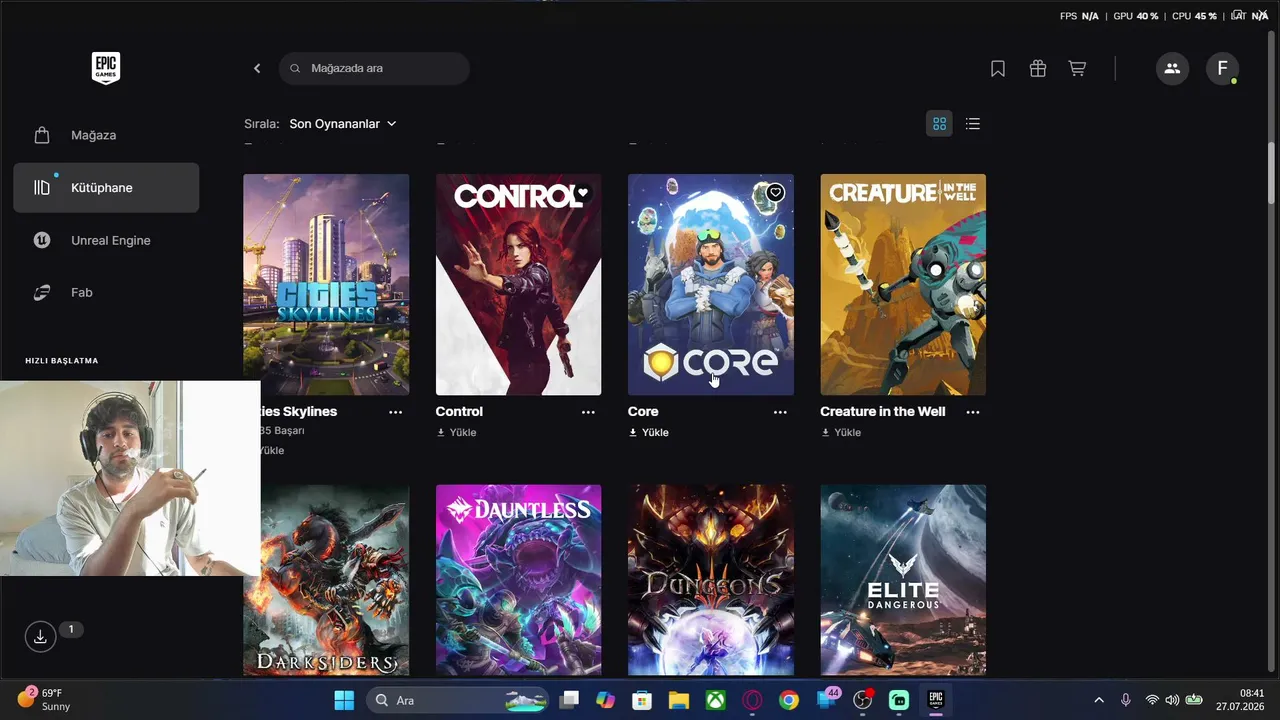Open the Cities Skylines cover art
The height and width of the screenshot is (720, 1280).
(x=326, y=285)
